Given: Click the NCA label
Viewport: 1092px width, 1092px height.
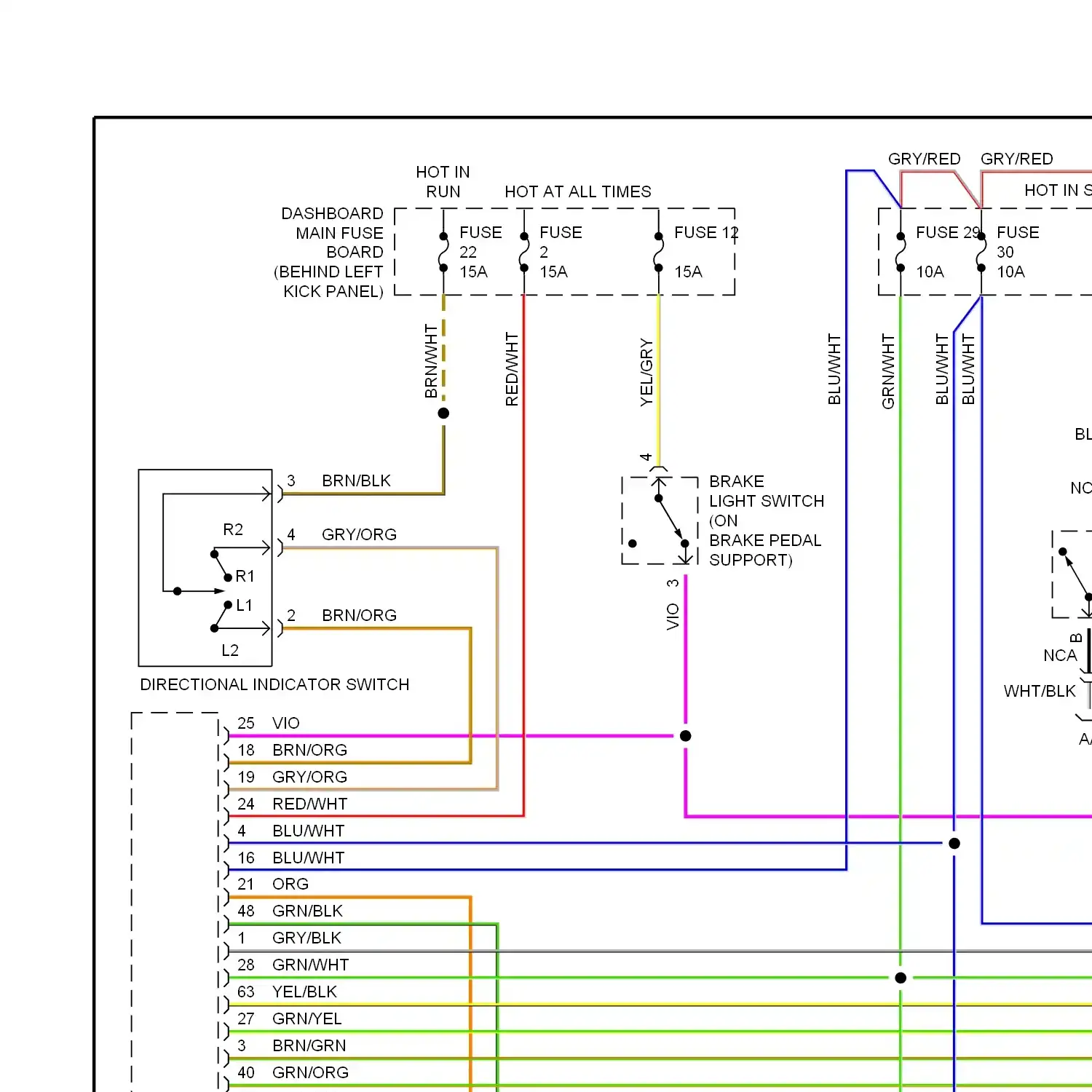Looking at the screenshot, I should tap(1060, 655).
